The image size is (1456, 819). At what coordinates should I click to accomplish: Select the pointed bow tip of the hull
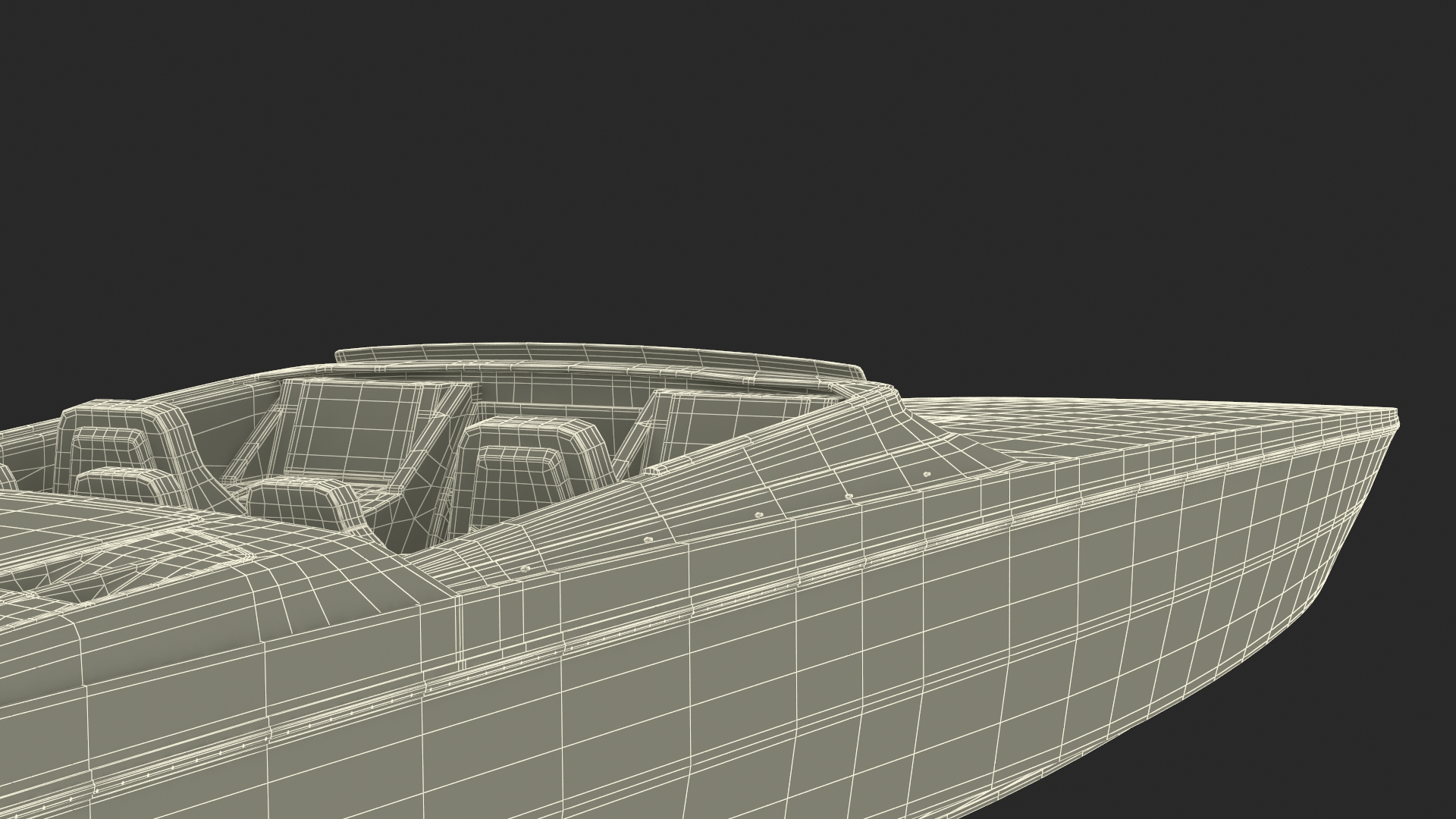(1394, 419)
